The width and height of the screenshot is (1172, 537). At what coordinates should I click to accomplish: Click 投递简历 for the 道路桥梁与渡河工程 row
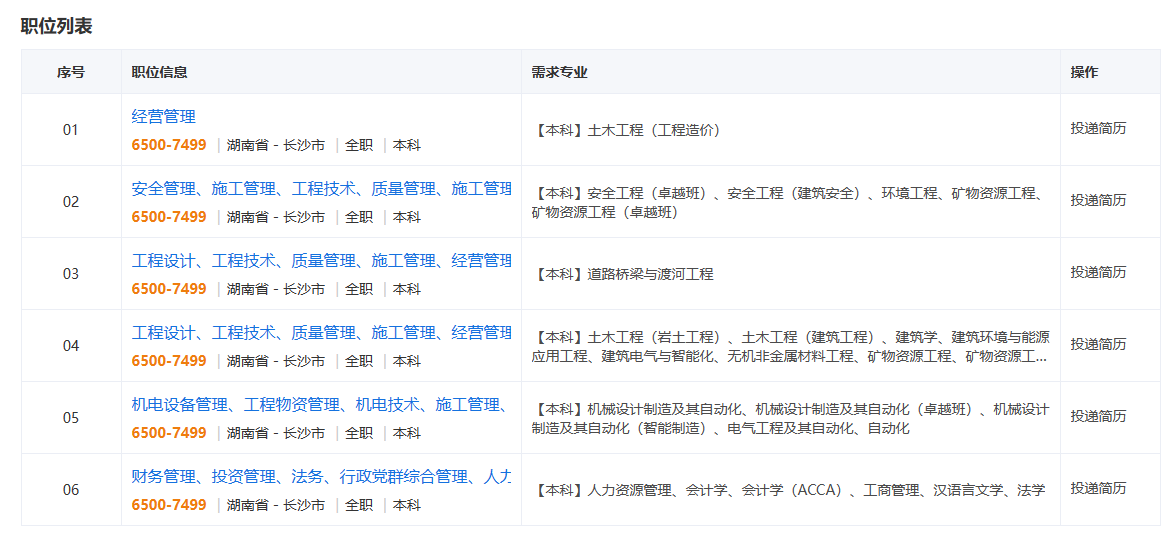tap(1098, 272)
